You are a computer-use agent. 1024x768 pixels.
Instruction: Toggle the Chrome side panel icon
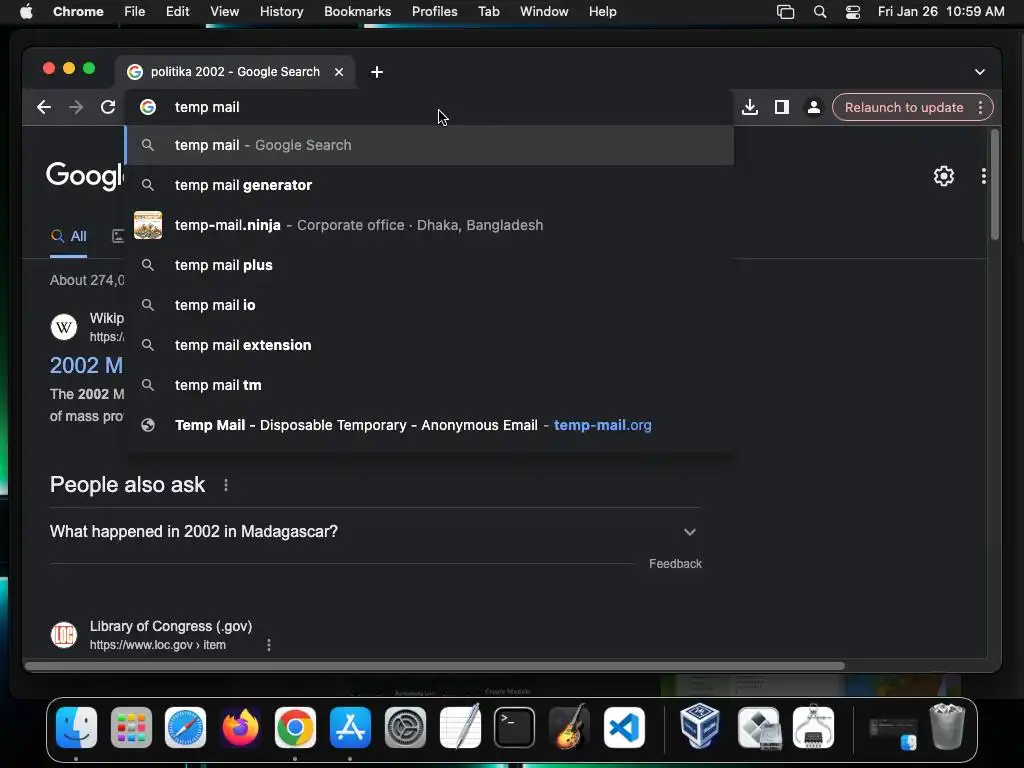(782, 107)
